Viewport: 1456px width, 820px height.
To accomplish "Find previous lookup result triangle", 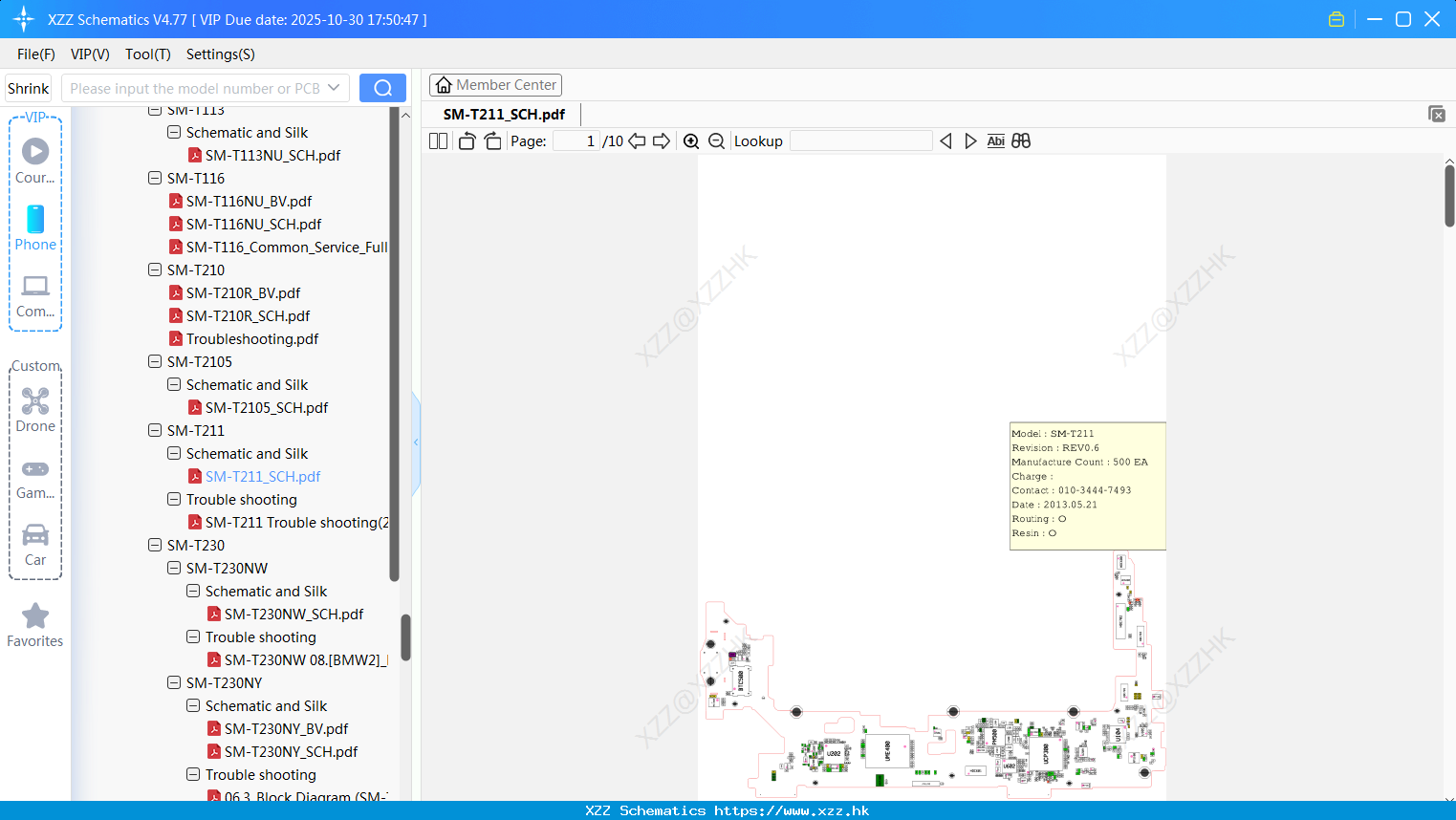I will [x=945, y=140].
